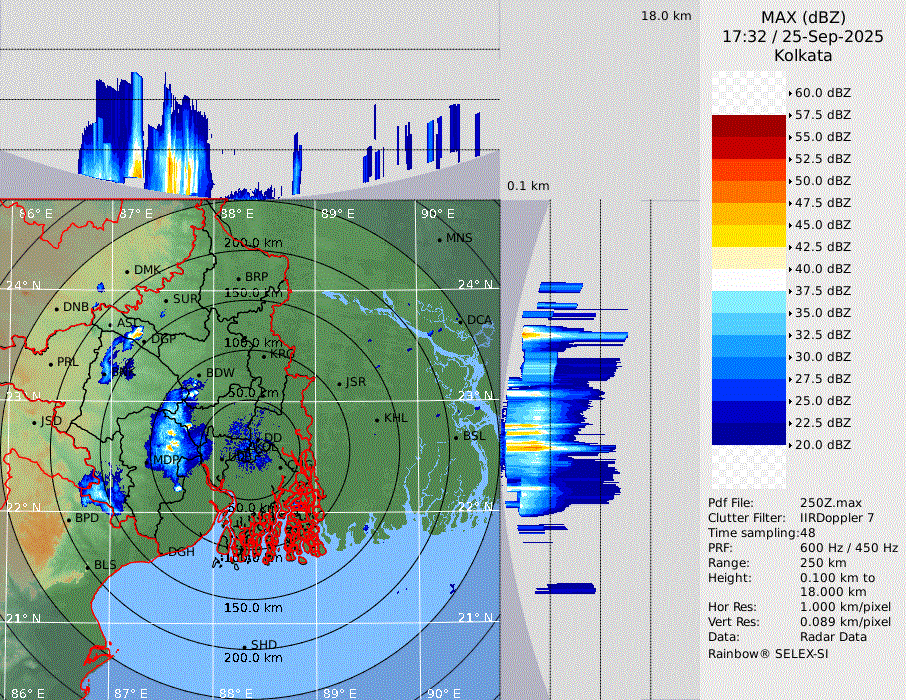This screenshot has width=906, height=700.
Task: Click the Rainbow SELEX-SI text
Action: coord(768,654)
